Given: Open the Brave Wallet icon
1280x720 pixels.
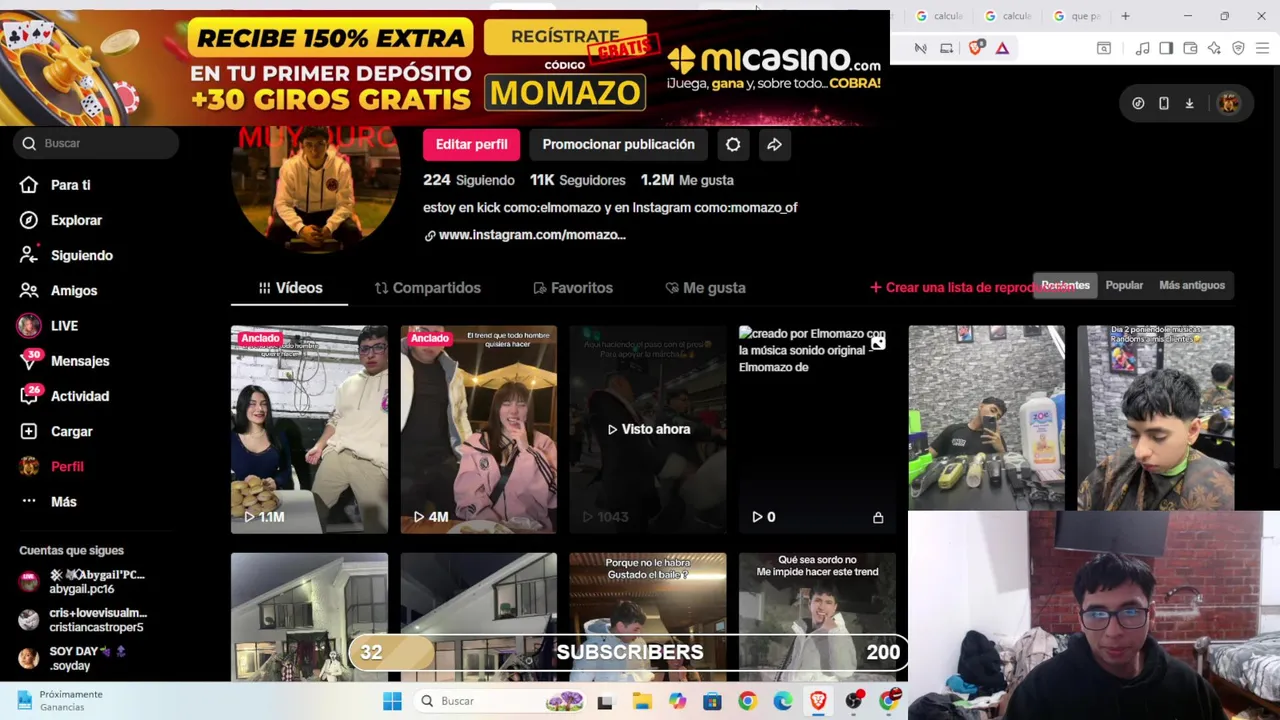Looking at the screenshot, I should [1190, 48].
